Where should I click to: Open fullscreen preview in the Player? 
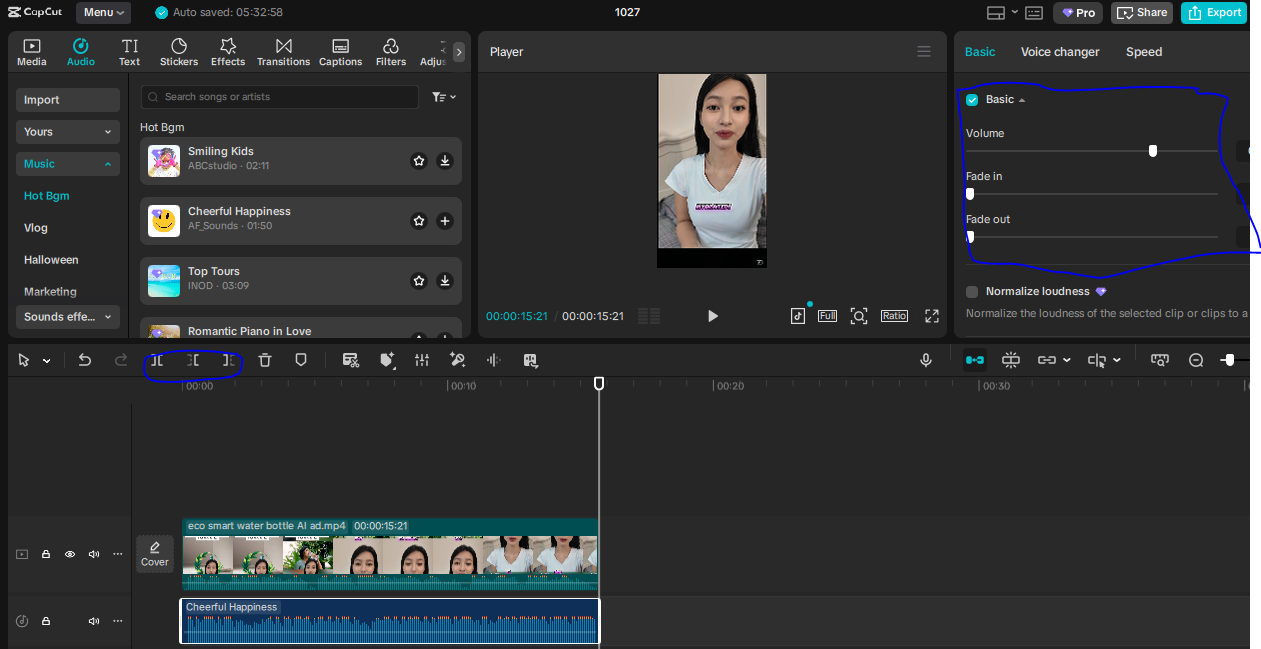[x=932, y=316]
